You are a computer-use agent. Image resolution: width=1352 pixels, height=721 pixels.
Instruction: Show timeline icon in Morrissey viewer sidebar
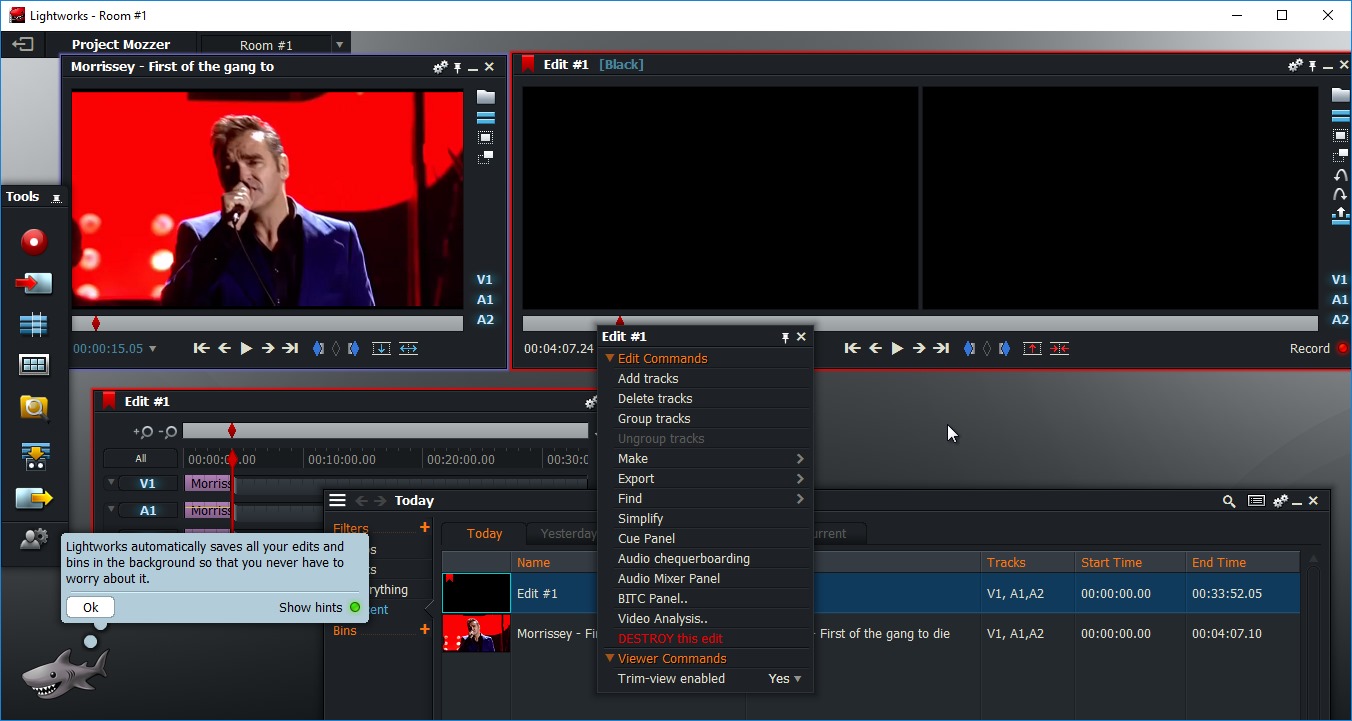(x=486, y=117)
